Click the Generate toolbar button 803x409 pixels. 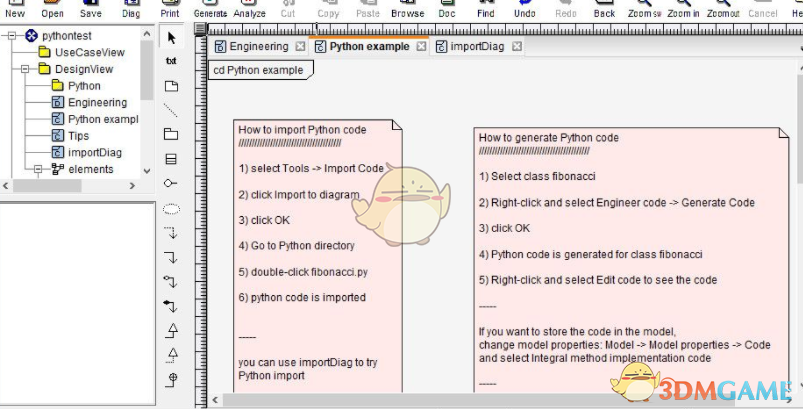[x=209, y=9]
